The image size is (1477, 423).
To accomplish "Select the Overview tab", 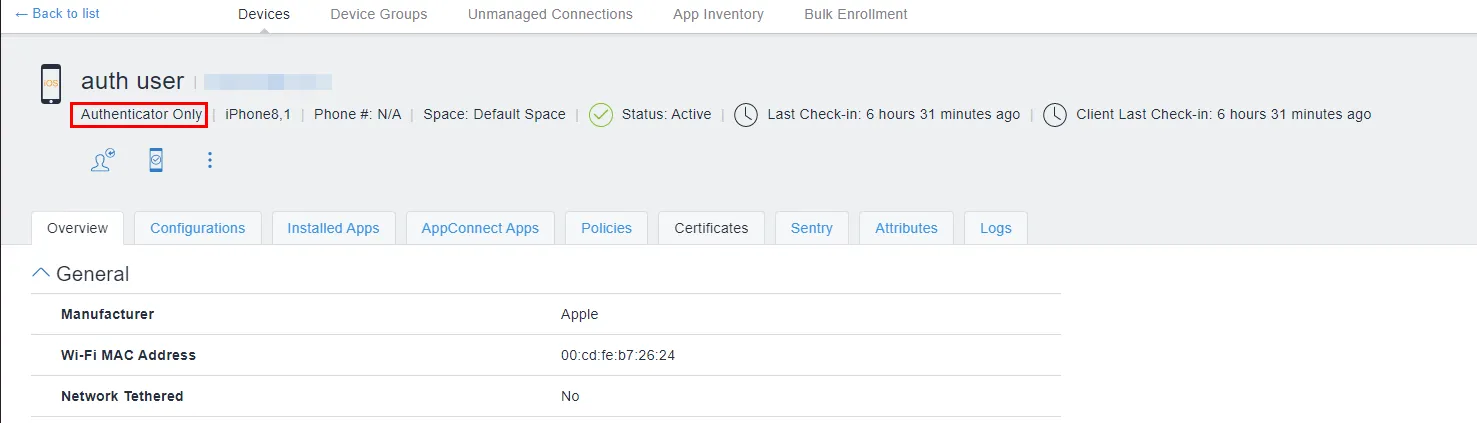I will click(x=77, y=228).
